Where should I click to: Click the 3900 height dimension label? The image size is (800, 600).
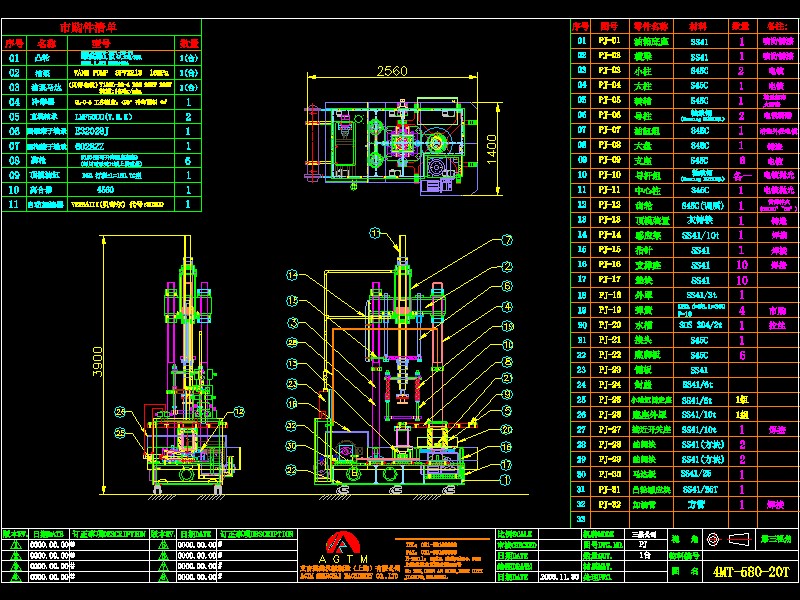coord(97,362)
